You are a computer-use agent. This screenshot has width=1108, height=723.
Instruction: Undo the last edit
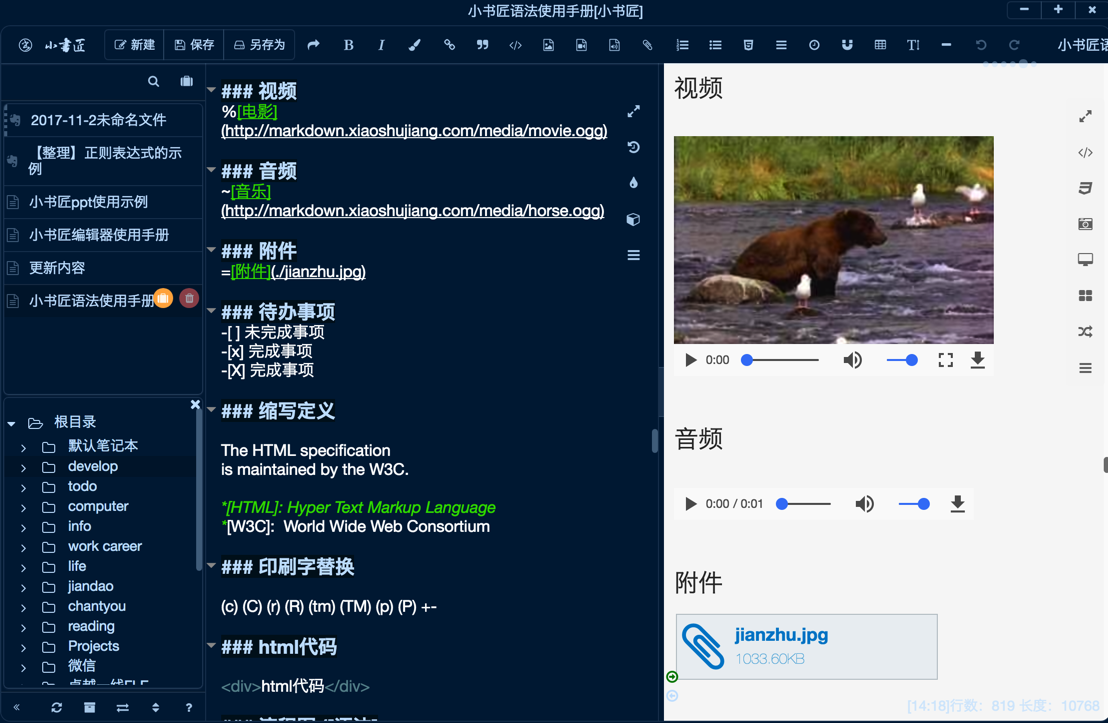click(981, 45)
